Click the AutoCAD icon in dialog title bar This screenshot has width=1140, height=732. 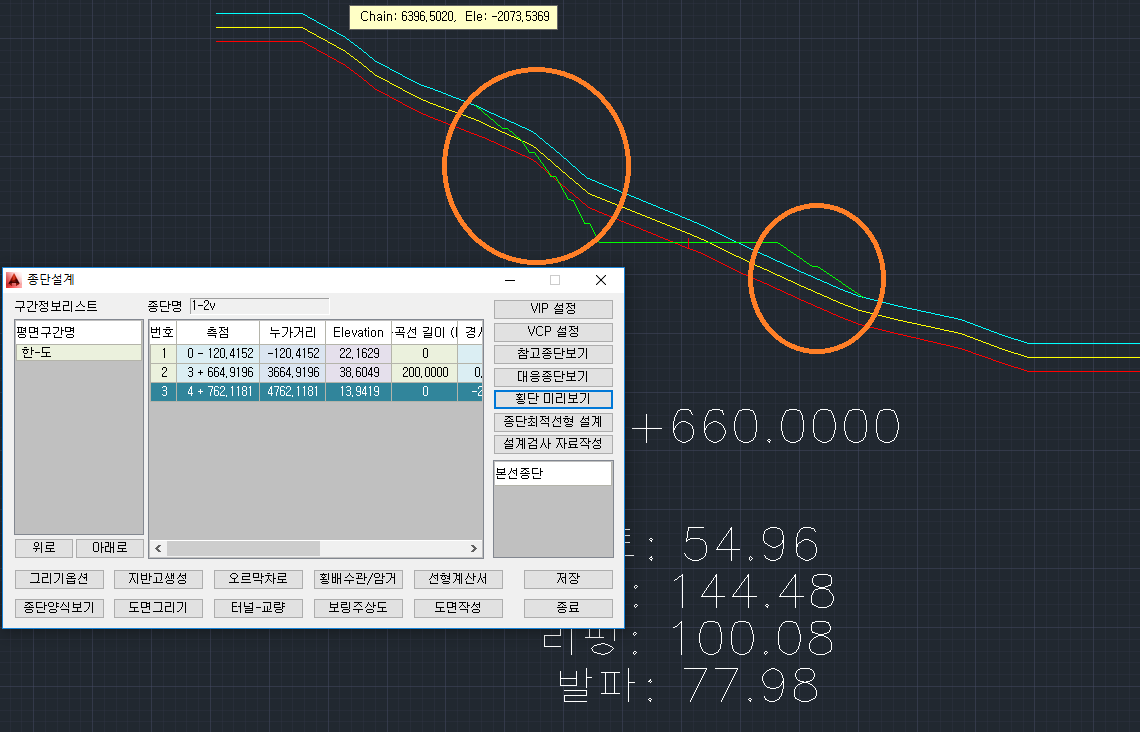[14, 280]
